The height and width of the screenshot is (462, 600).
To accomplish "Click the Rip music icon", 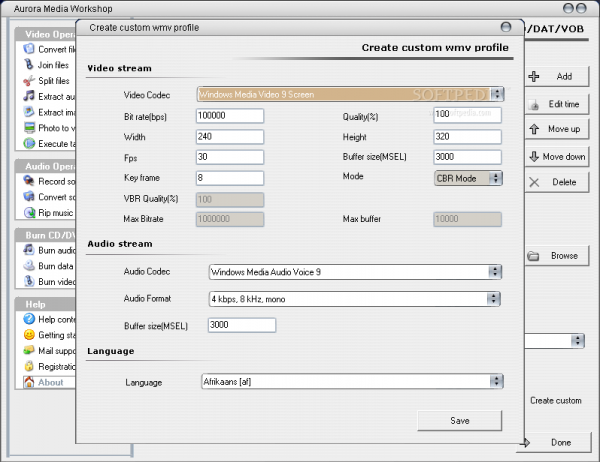I will [x=29, y=213].
